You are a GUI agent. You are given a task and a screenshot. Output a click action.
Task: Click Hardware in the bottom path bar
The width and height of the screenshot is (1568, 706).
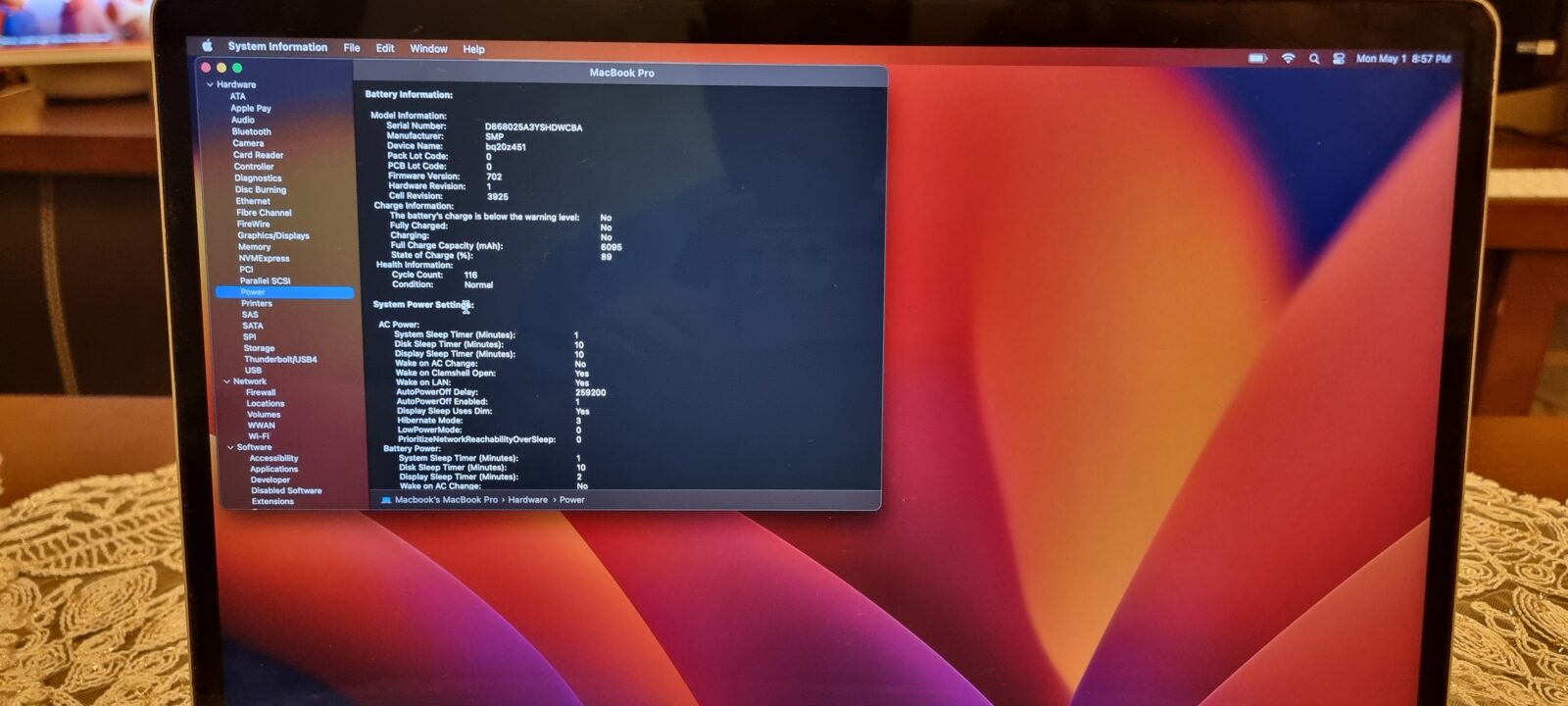coord(527,500)
